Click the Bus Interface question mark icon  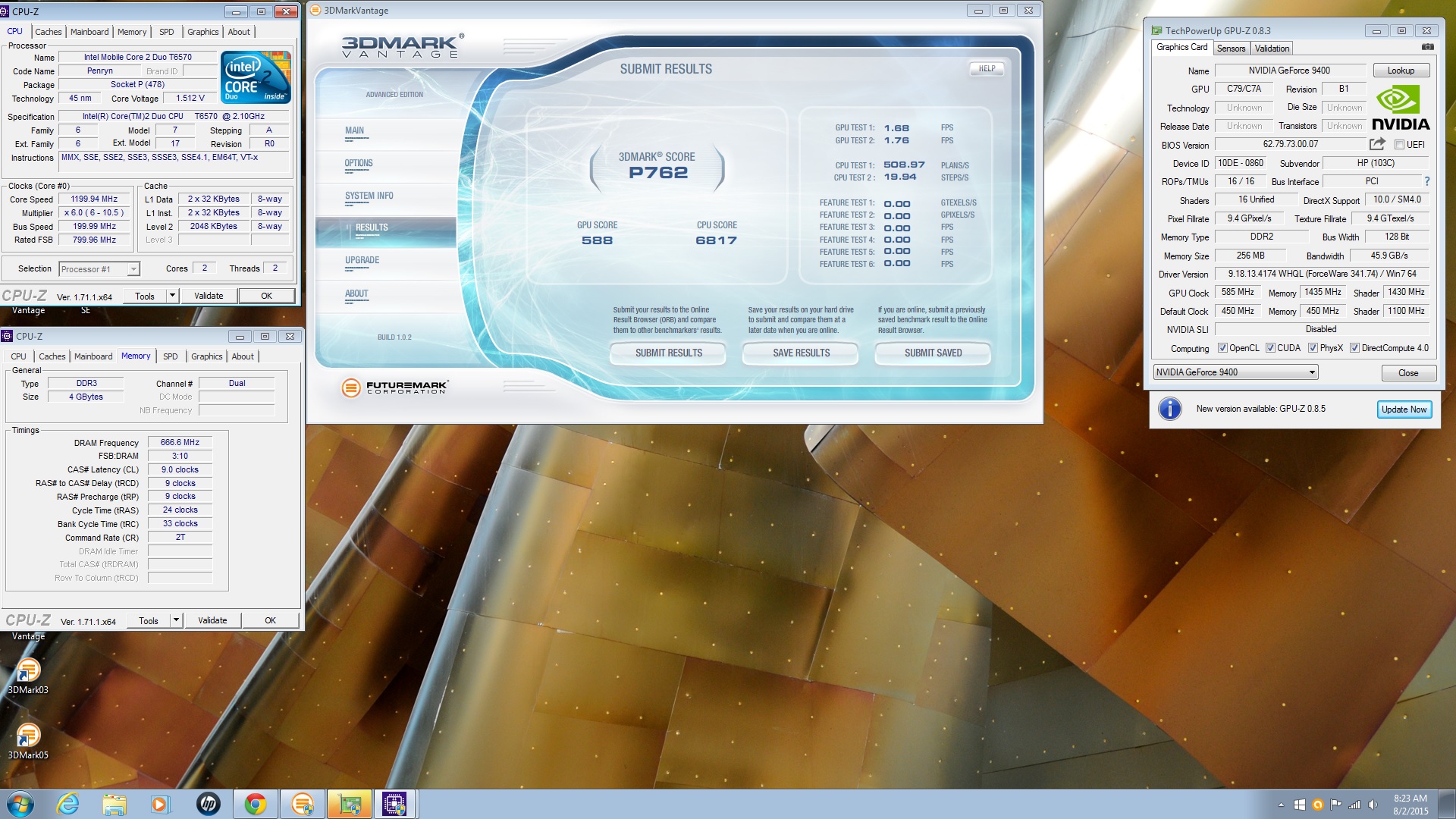1427,181
